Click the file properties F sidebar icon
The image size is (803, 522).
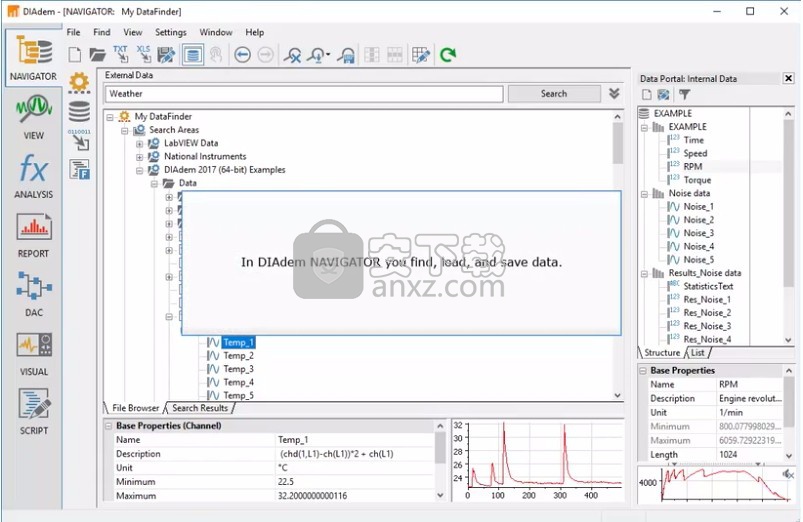pos(79,170)
